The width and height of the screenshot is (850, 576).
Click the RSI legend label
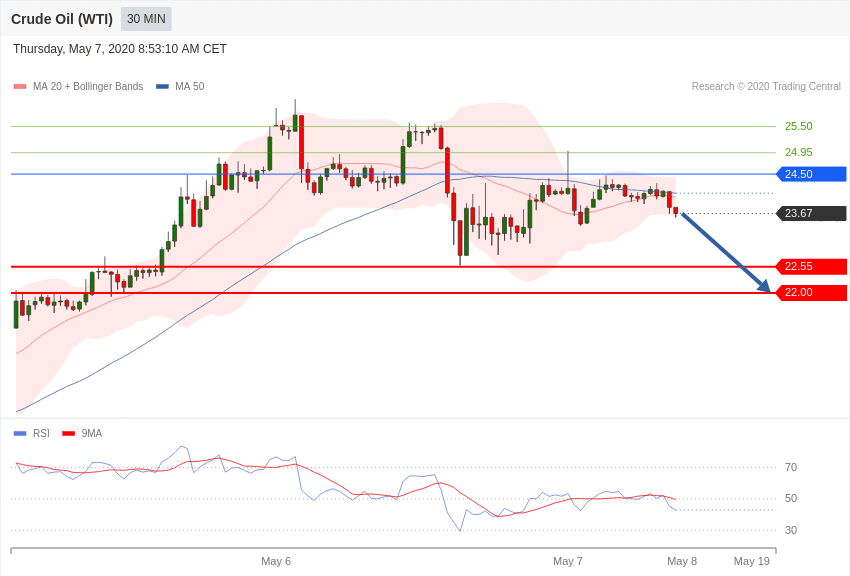(41, 433)
